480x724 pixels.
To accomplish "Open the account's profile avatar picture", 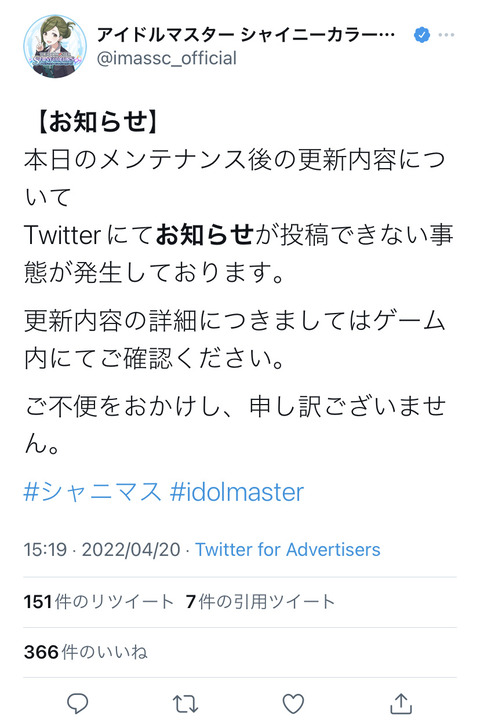I will click(55, 46).
